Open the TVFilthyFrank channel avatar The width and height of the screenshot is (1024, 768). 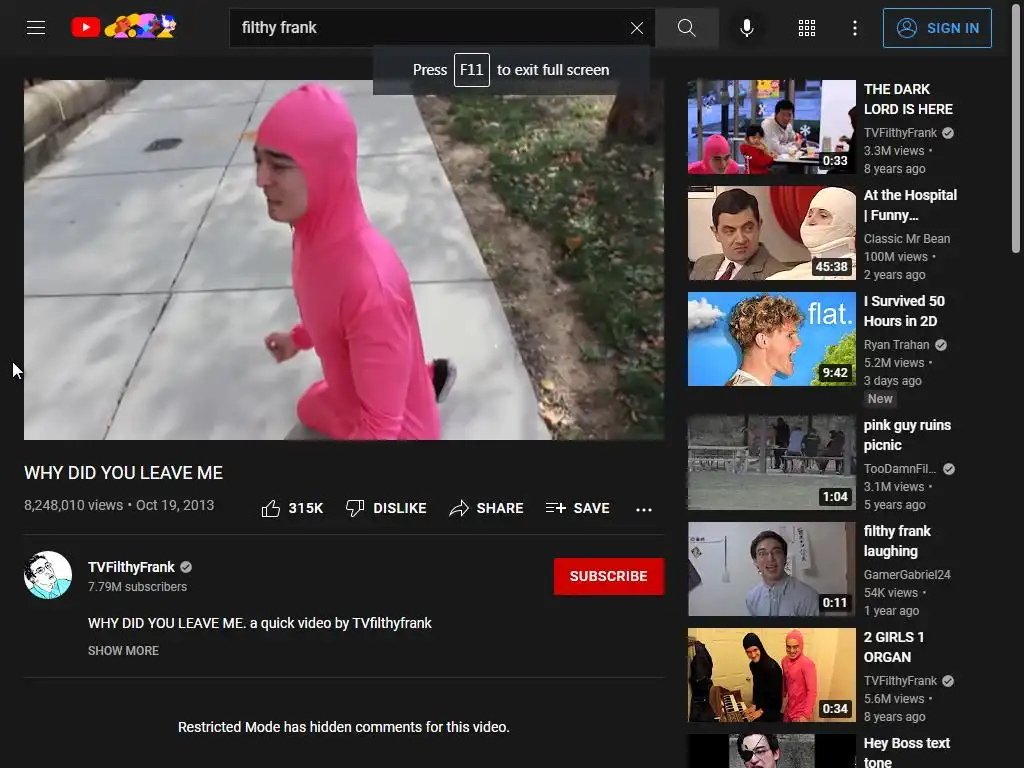(x=48, y=575)
